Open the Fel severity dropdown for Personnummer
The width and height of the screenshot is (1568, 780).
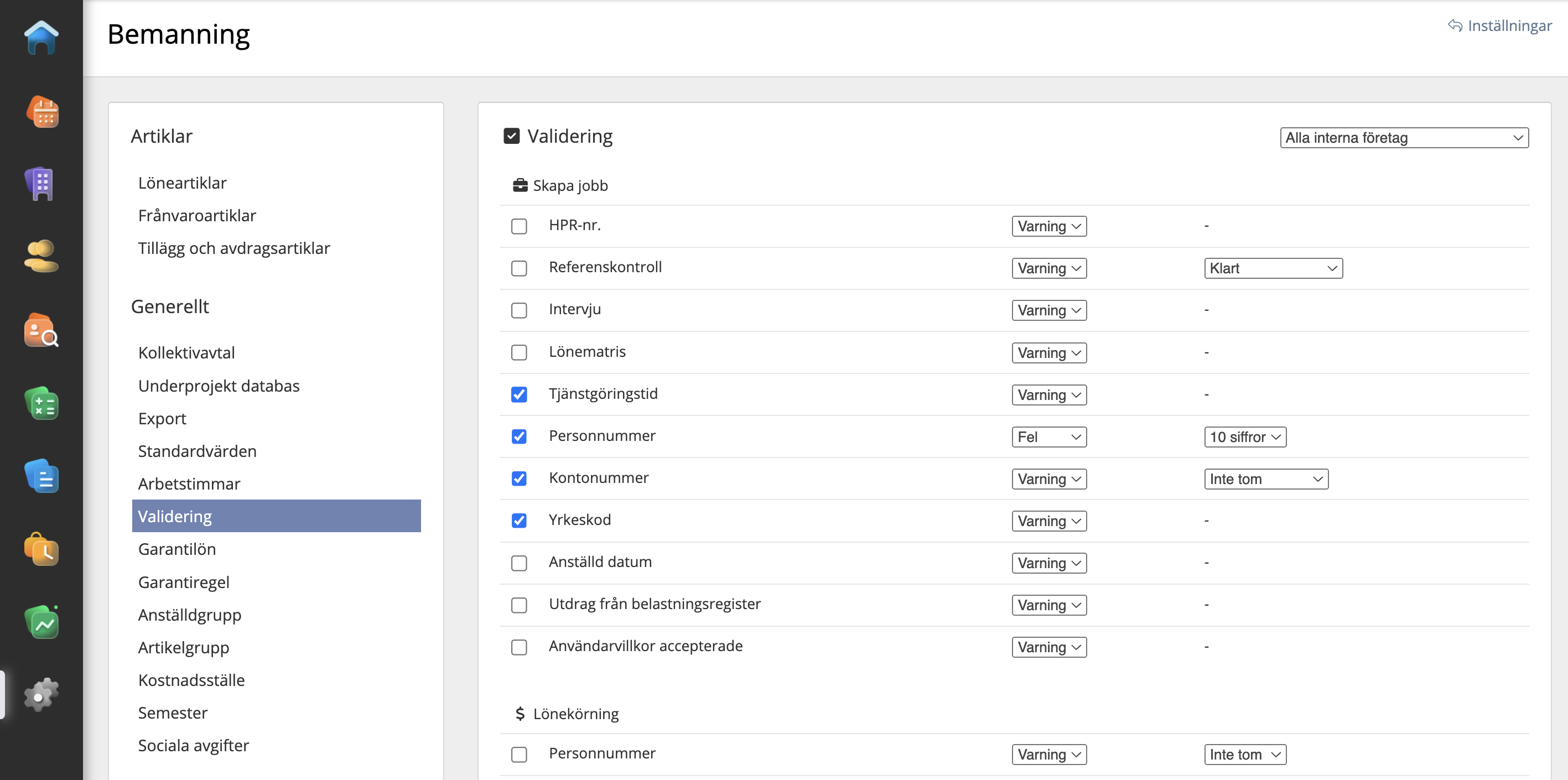pyautogui.click(x=1048, y=437)
